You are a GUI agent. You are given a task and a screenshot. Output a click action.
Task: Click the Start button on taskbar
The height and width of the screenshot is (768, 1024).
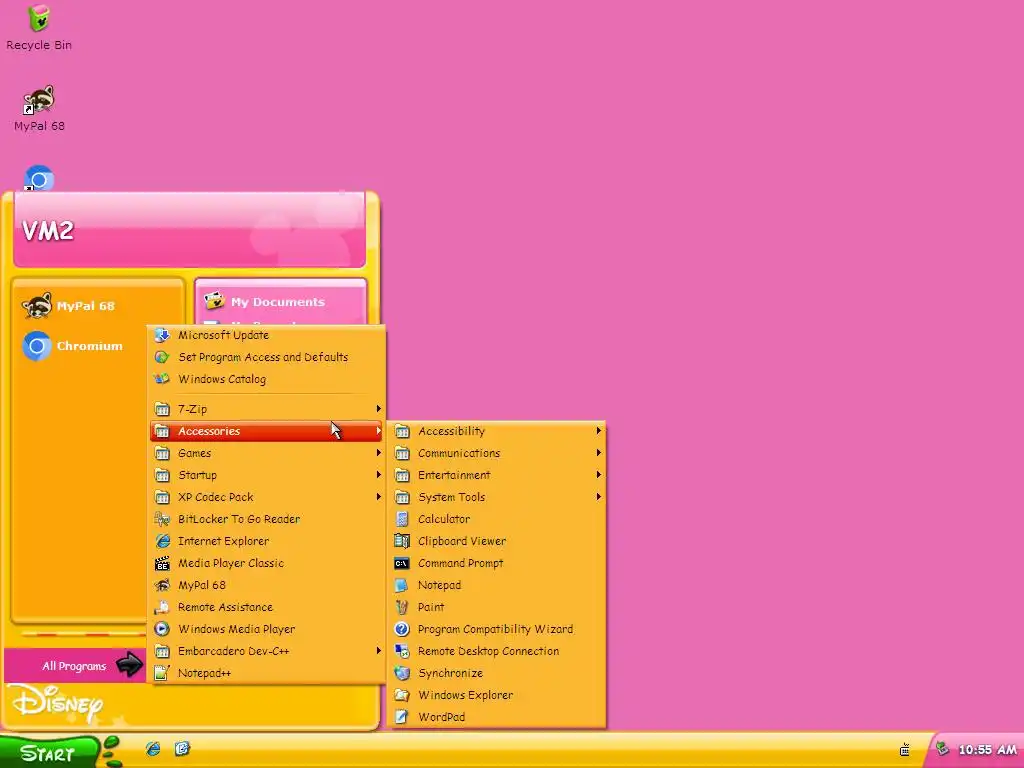tap(49, 753)
